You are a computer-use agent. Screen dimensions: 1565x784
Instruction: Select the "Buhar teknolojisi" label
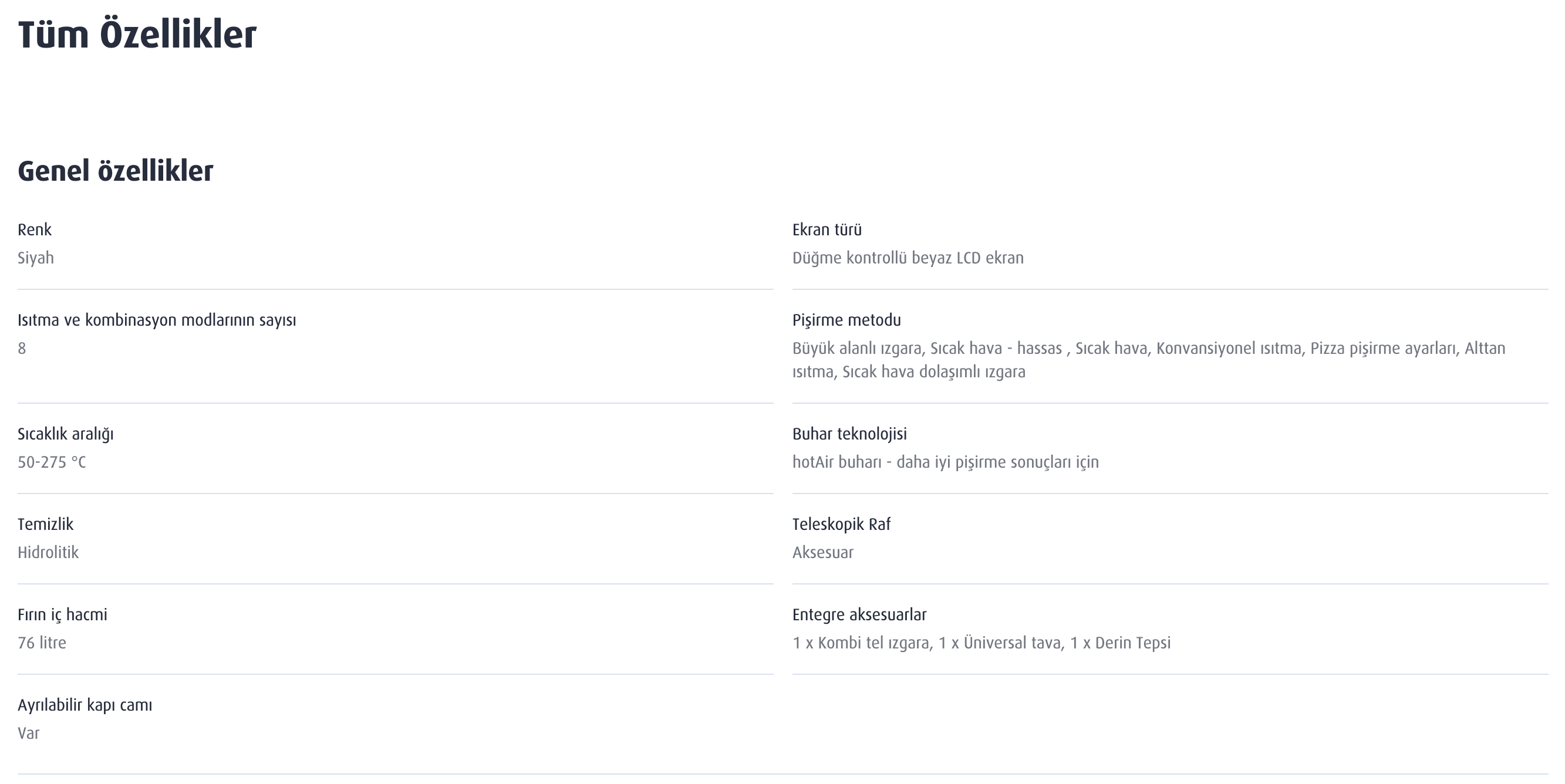coord(849,434)
